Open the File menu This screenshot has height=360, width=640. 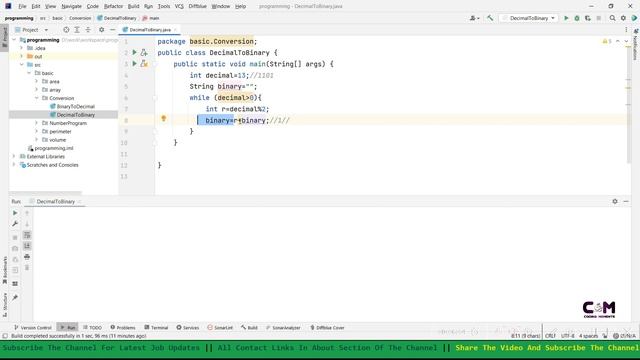click(22, 6)
